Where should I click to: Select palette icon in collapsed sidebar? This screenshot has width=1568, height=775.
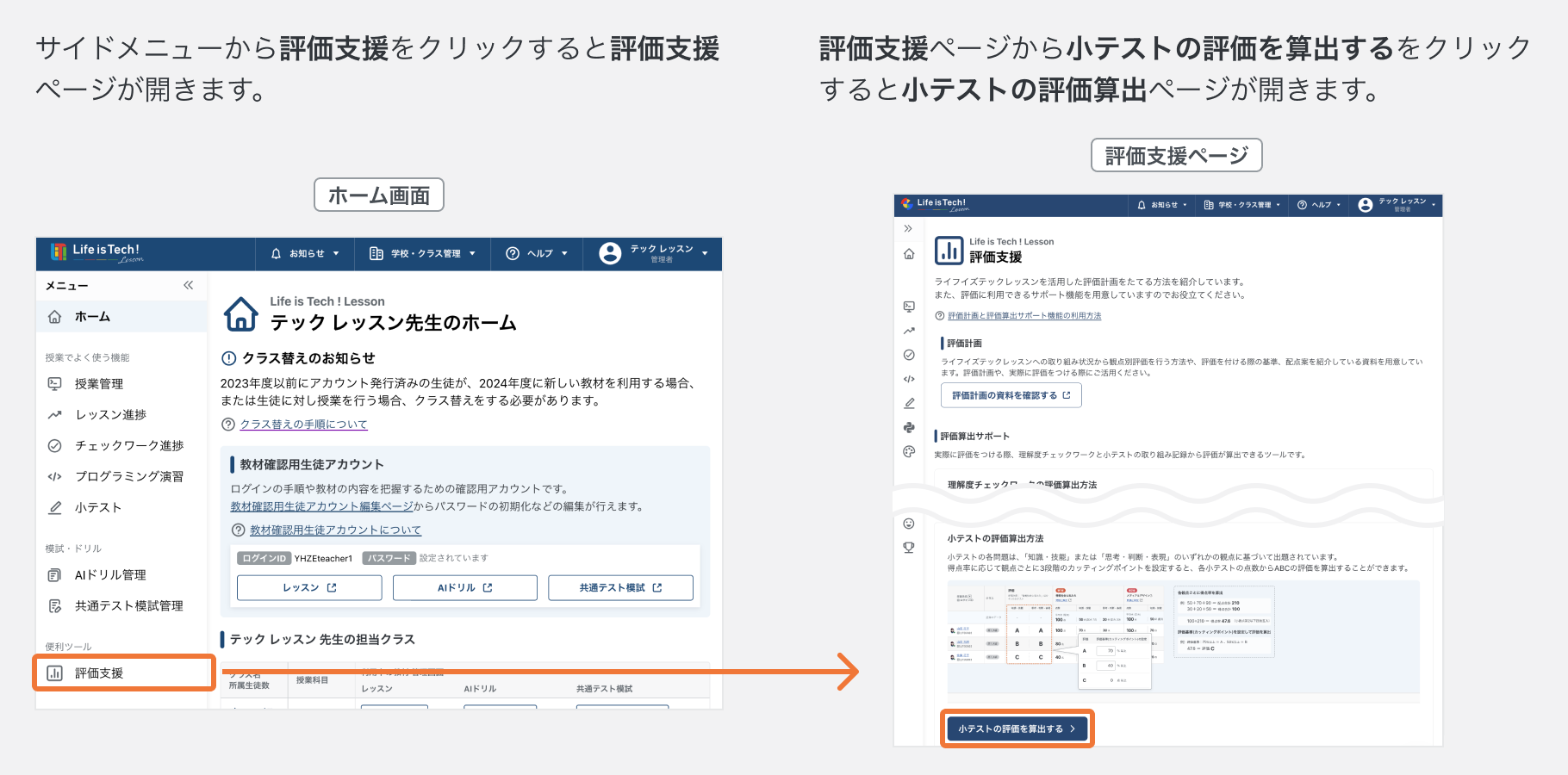909,451
